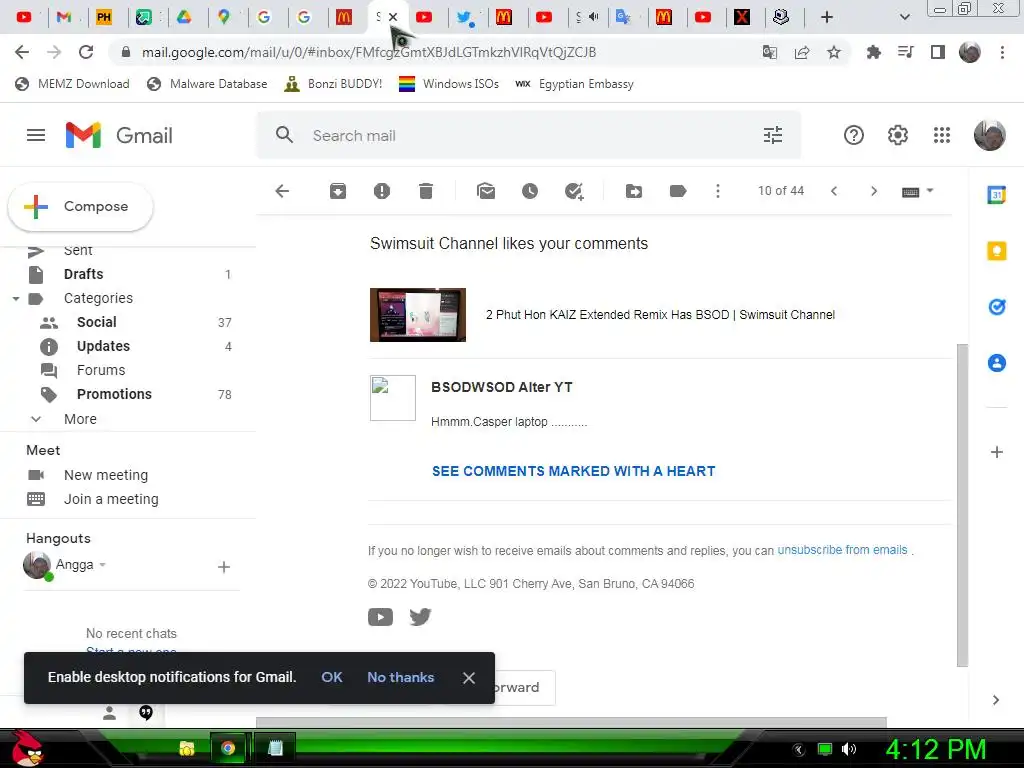Open Angga Hangouts status dropdown
This screenshot has width=1024, height=768.
pos(103,564)
